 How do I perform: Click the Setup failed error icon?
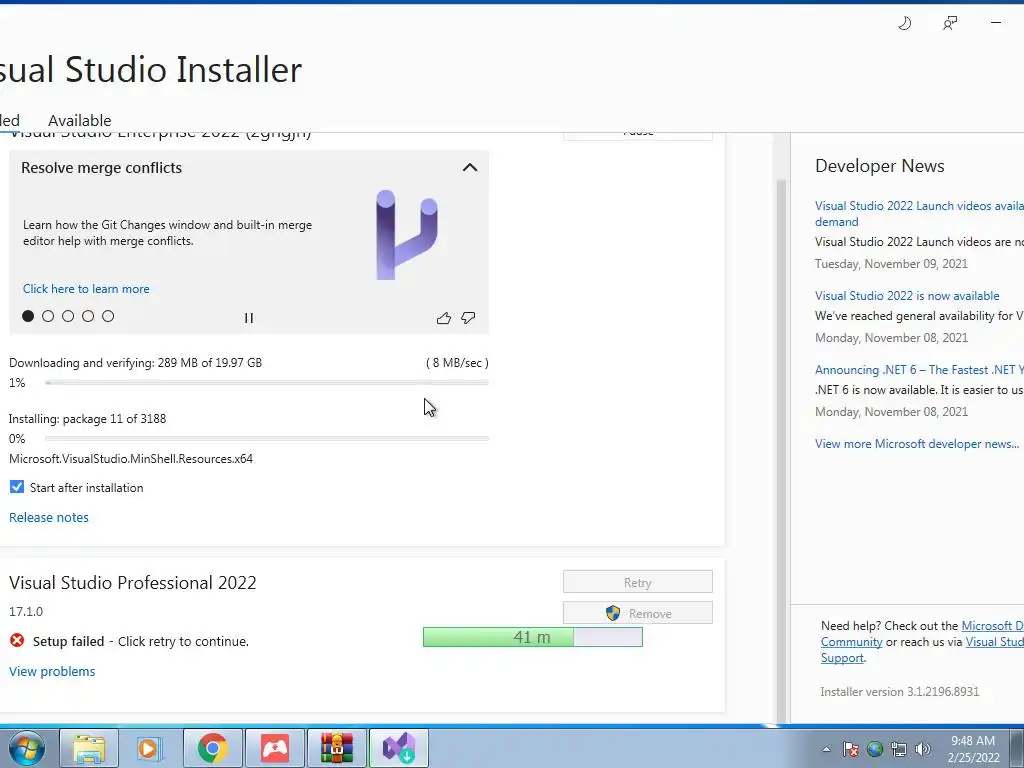17,641
